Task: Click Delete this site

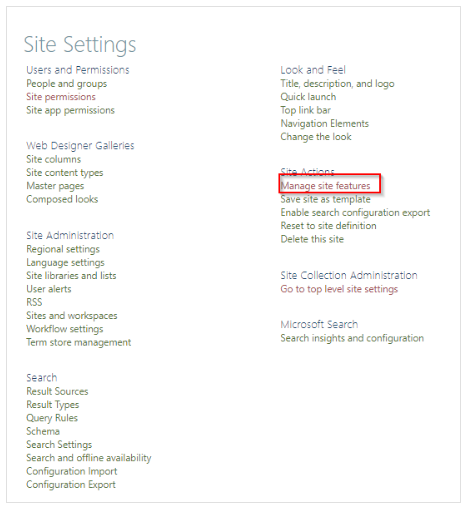Action: [312, 239]
